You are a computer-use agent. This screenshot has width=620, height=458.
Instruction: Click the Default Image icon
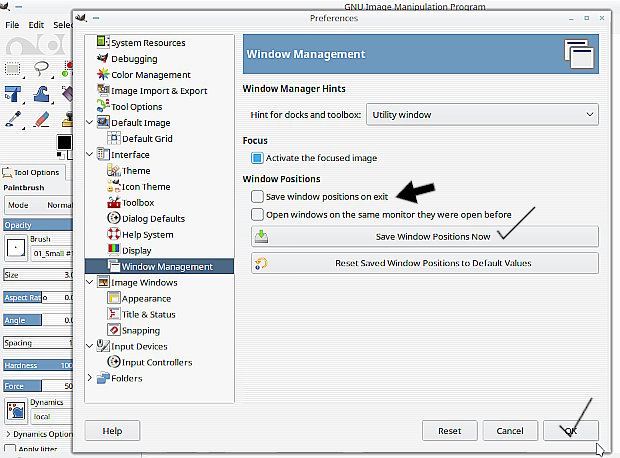[103, 122]
